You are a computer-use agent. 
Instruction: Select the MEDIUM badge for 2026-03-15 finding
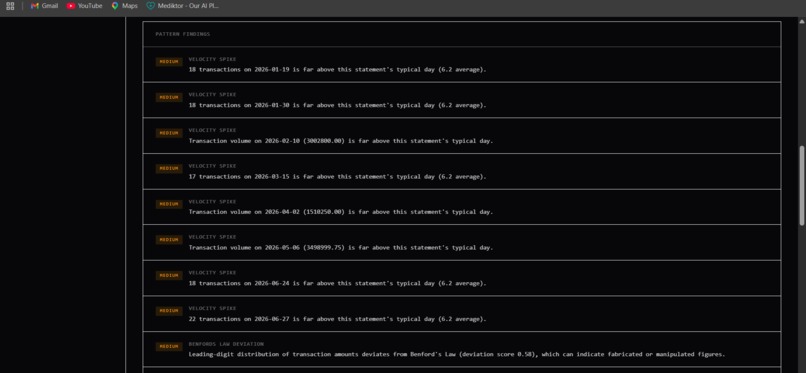tap(169, 169)
